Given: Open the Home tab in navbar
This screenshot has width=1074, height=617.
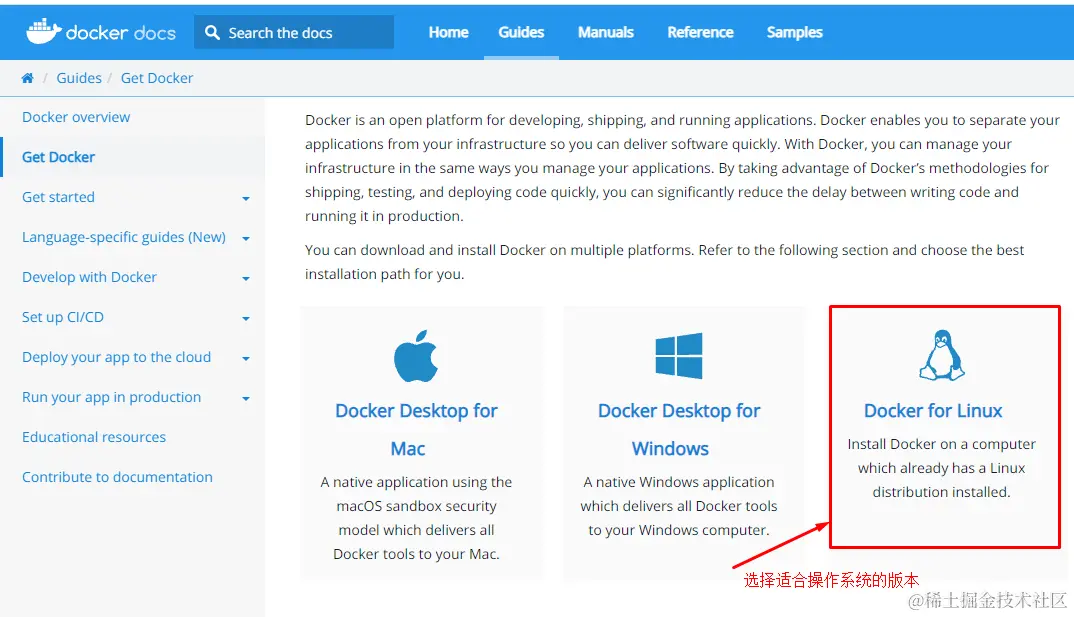Looking at the screenshot, I should click(x=449, y=32).
